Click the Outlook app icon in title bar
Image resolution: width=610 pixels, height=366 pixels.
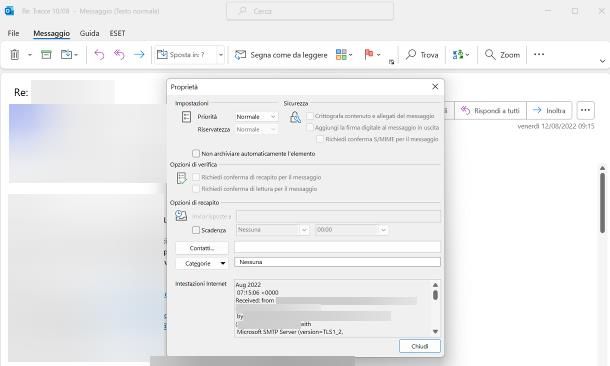(9, 11)
